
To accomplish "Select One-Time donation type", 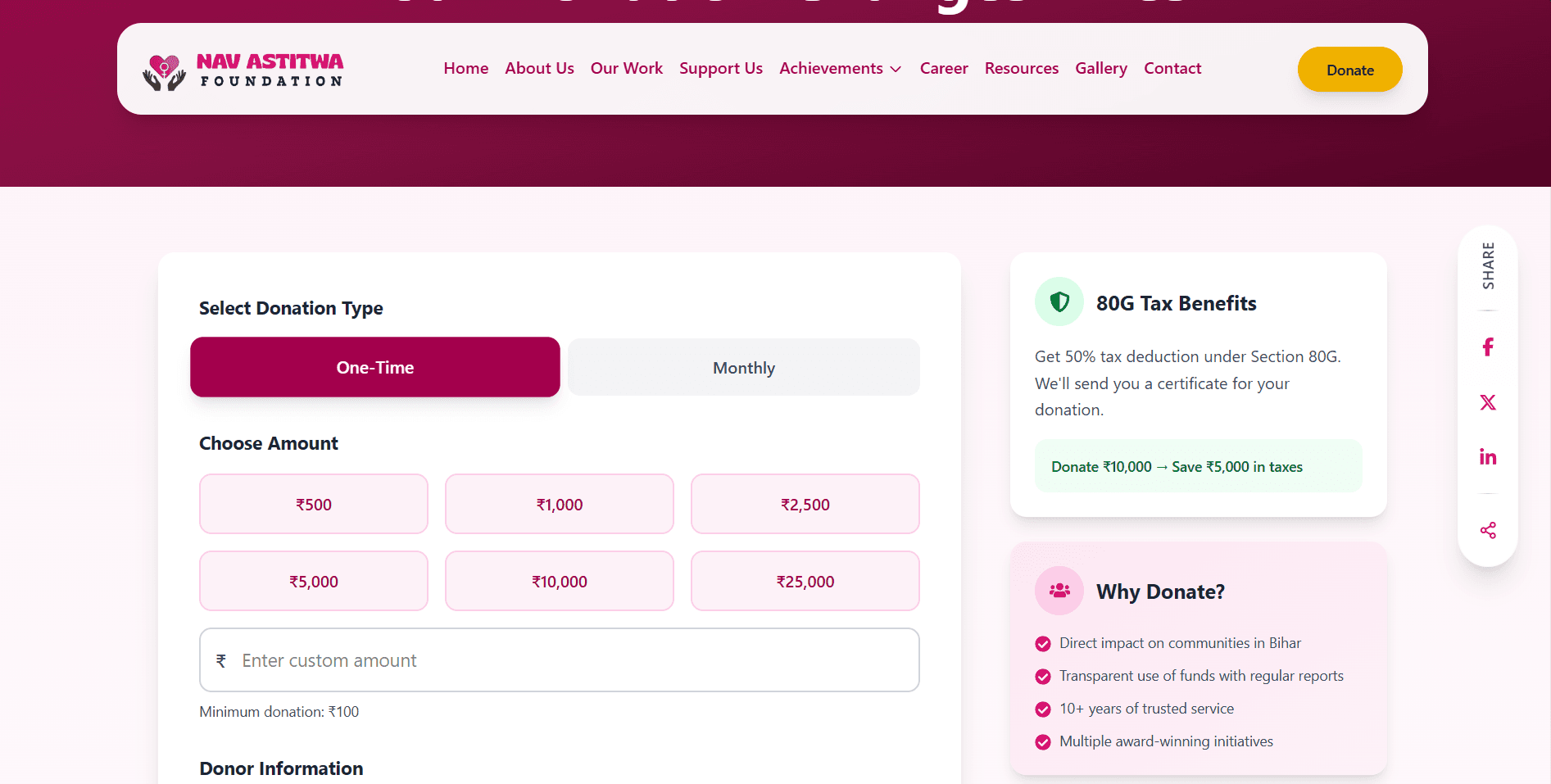I will [x=375, y=367].
